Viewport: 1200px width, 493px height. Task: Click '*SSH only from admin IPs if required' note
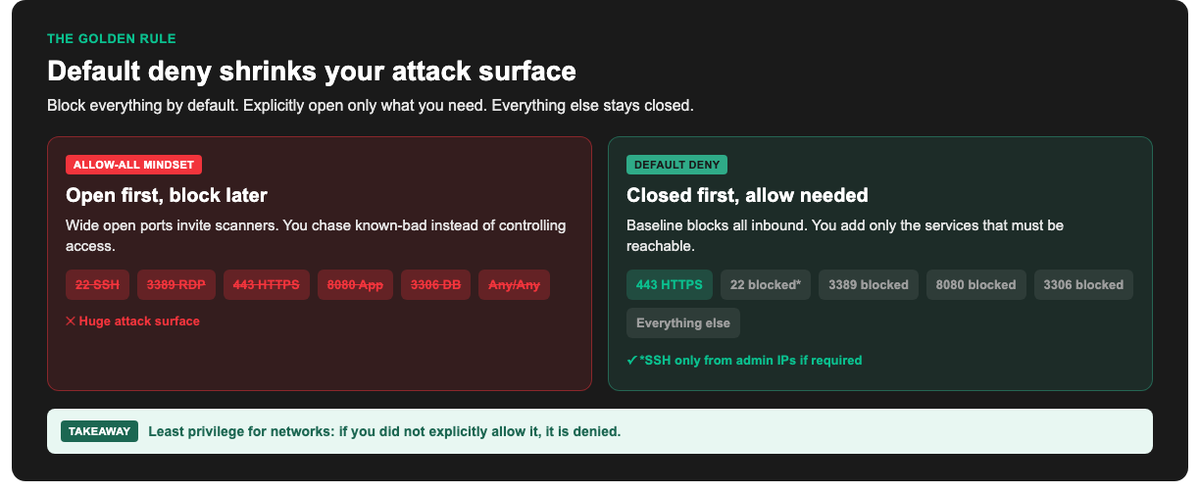pos(750,360)
